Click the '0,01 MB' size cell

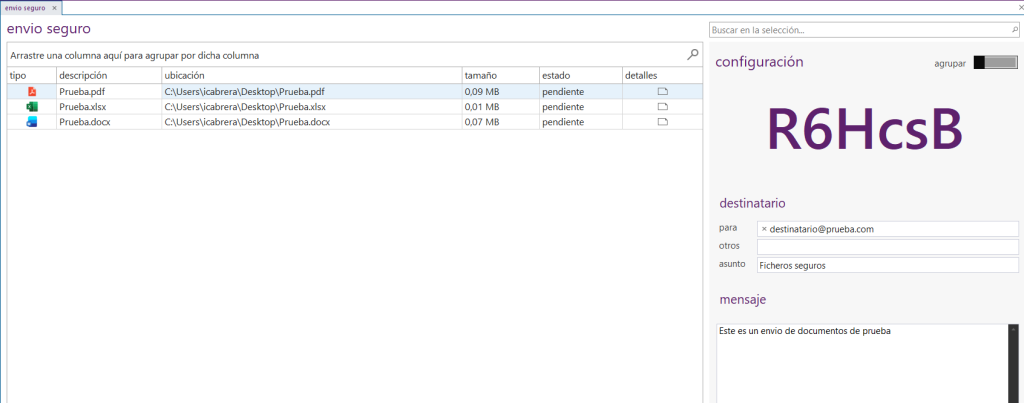tap(500, 106)
